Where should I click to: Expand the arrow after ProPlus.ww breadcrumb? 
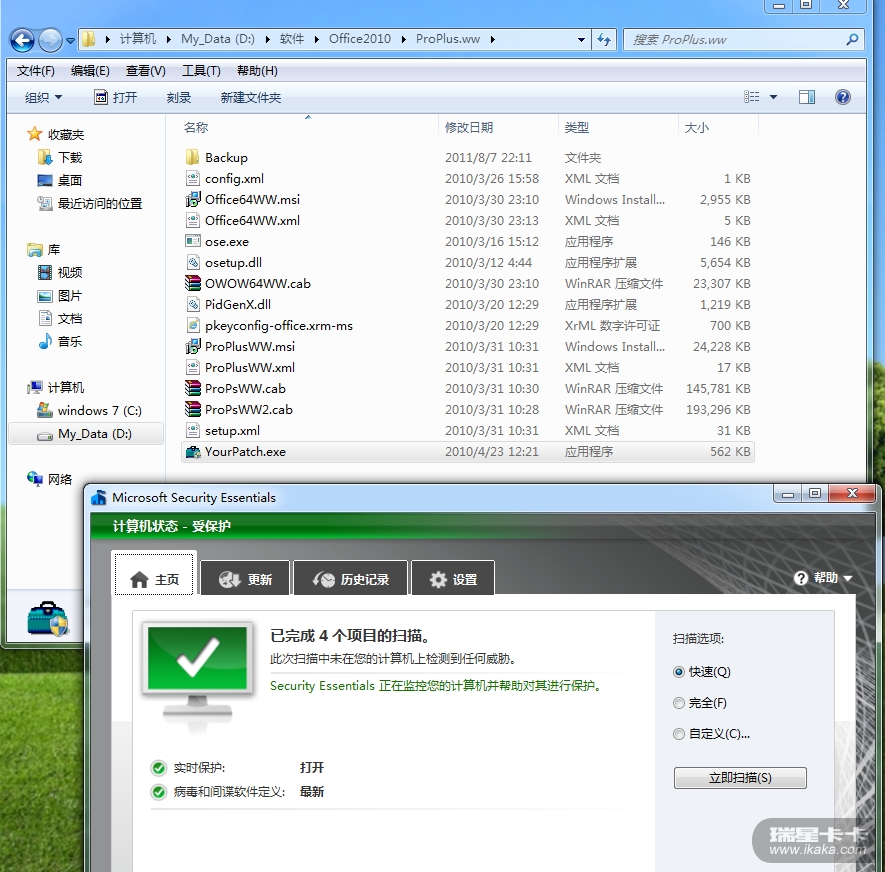pyautogui.click(x=493, y=40)
